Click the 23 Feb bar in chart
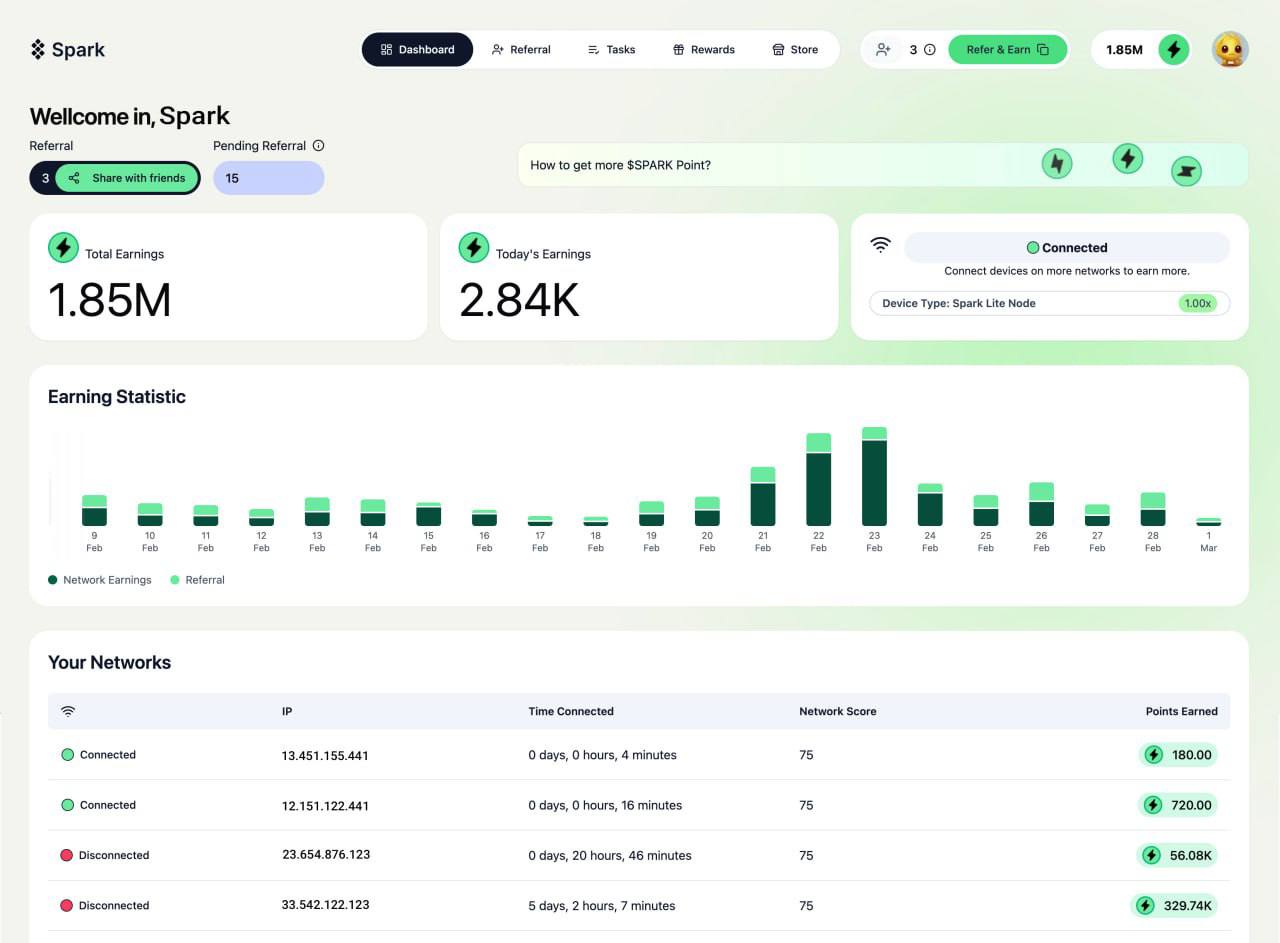This screenshot has height=943, width=1280. click(x=874, y=476)
